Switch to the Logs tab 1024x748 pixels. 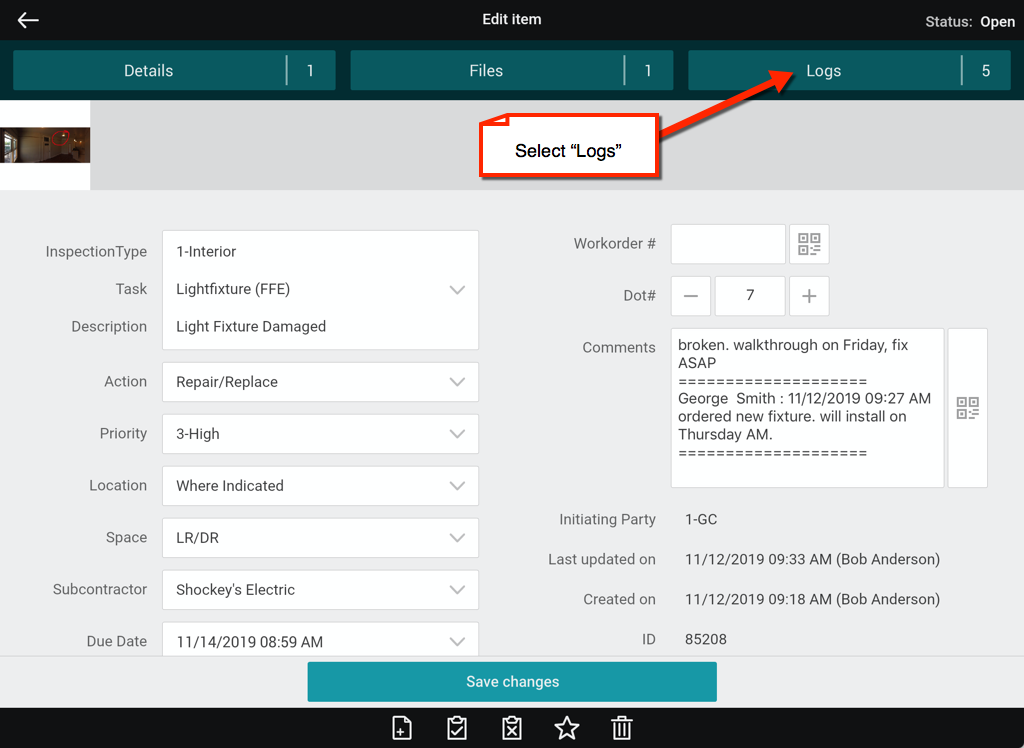click(823, 71)
